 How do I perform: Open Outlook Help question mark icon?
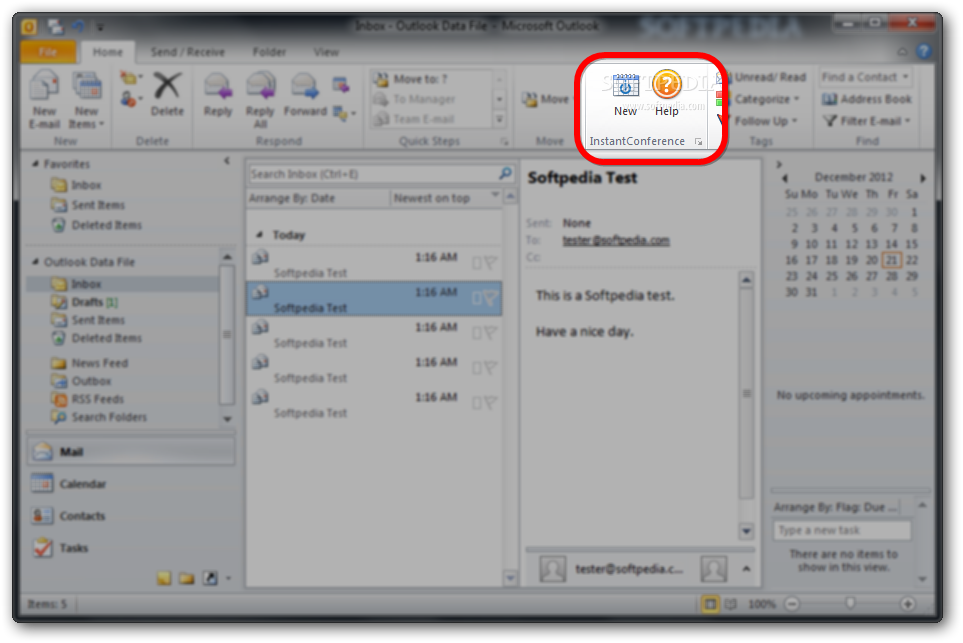(x=924, y=52)
